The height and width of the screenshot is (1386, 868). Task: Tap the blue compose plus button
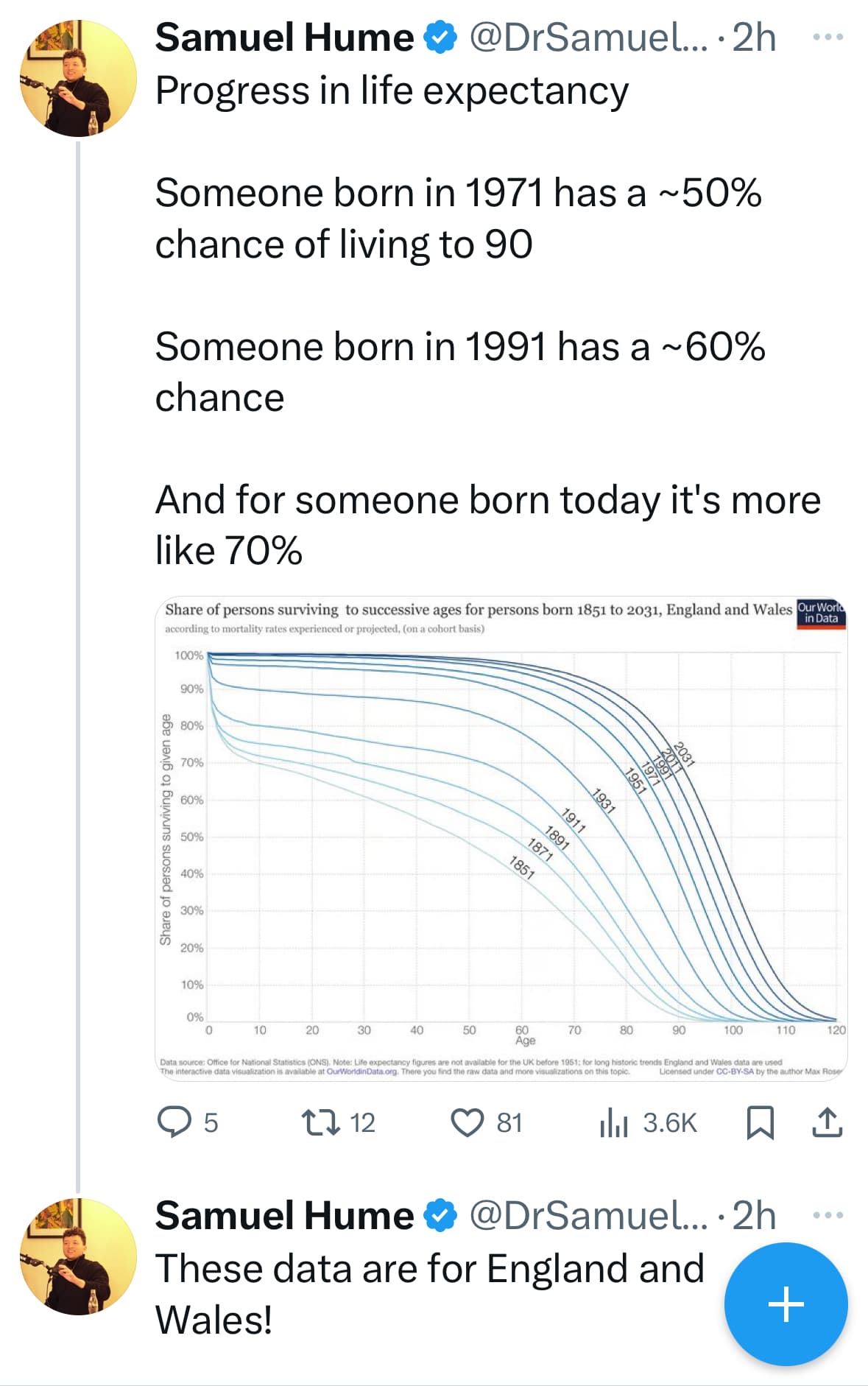pos(786,1304)
